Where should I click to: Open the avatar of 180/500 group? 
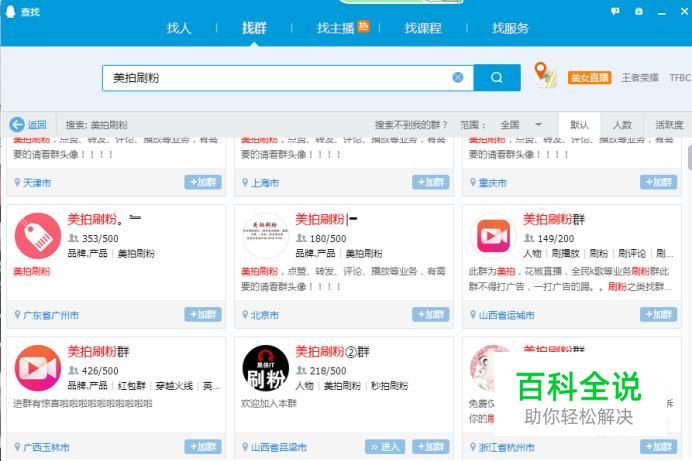pos(266,236)
